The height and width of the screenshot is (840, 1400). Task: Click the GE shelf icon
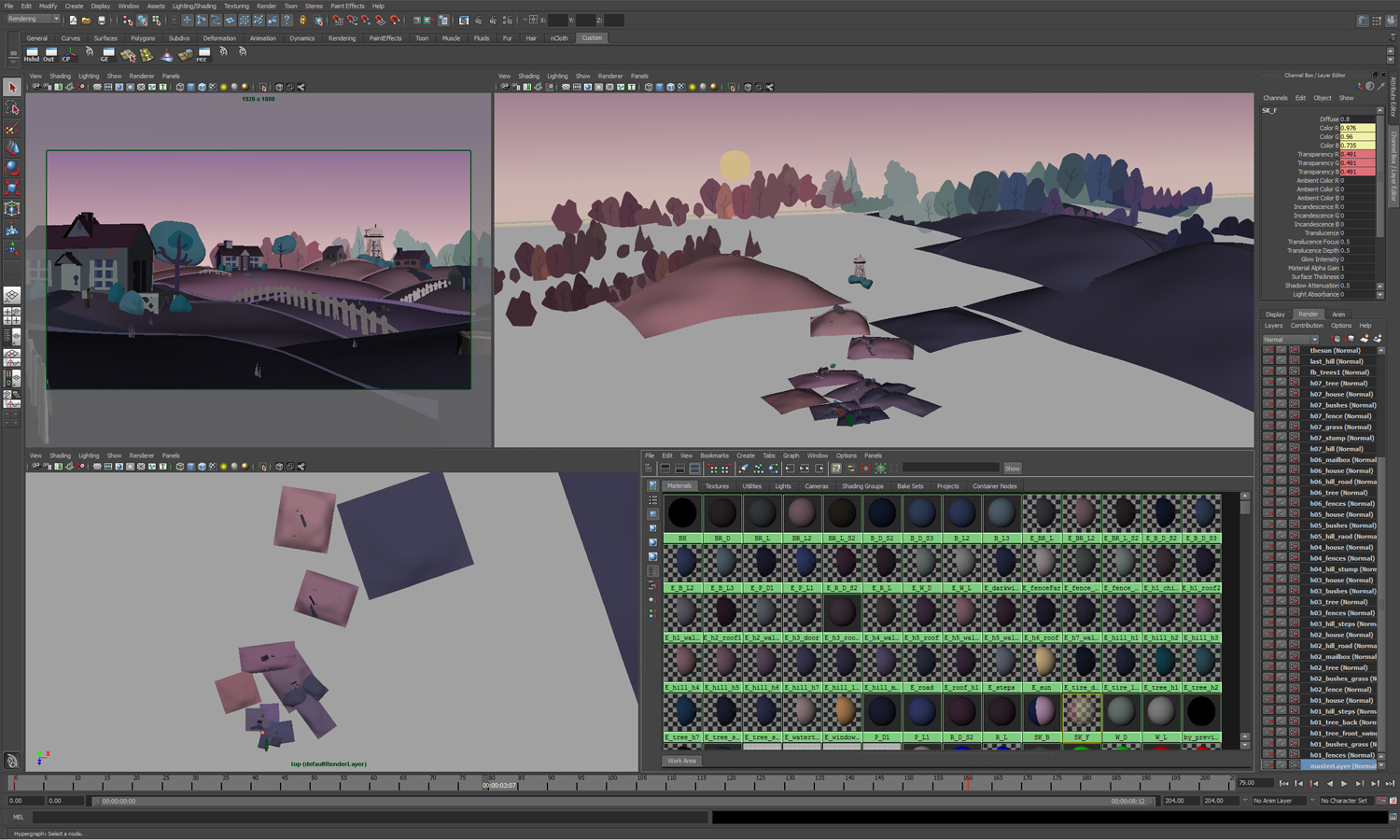coord(107,53)
